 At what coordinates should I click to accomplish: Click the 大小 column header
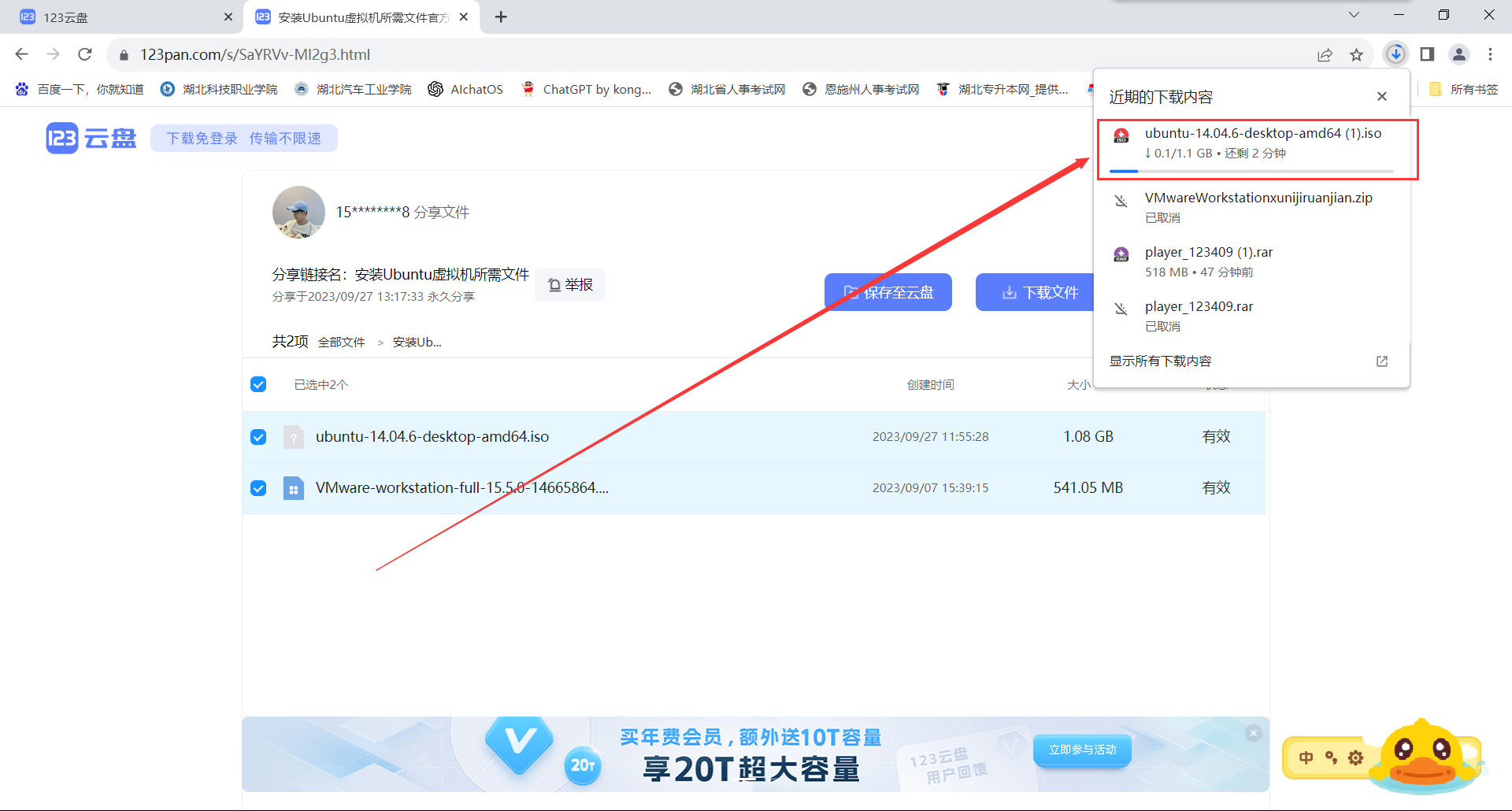(x=1079, y=384)
